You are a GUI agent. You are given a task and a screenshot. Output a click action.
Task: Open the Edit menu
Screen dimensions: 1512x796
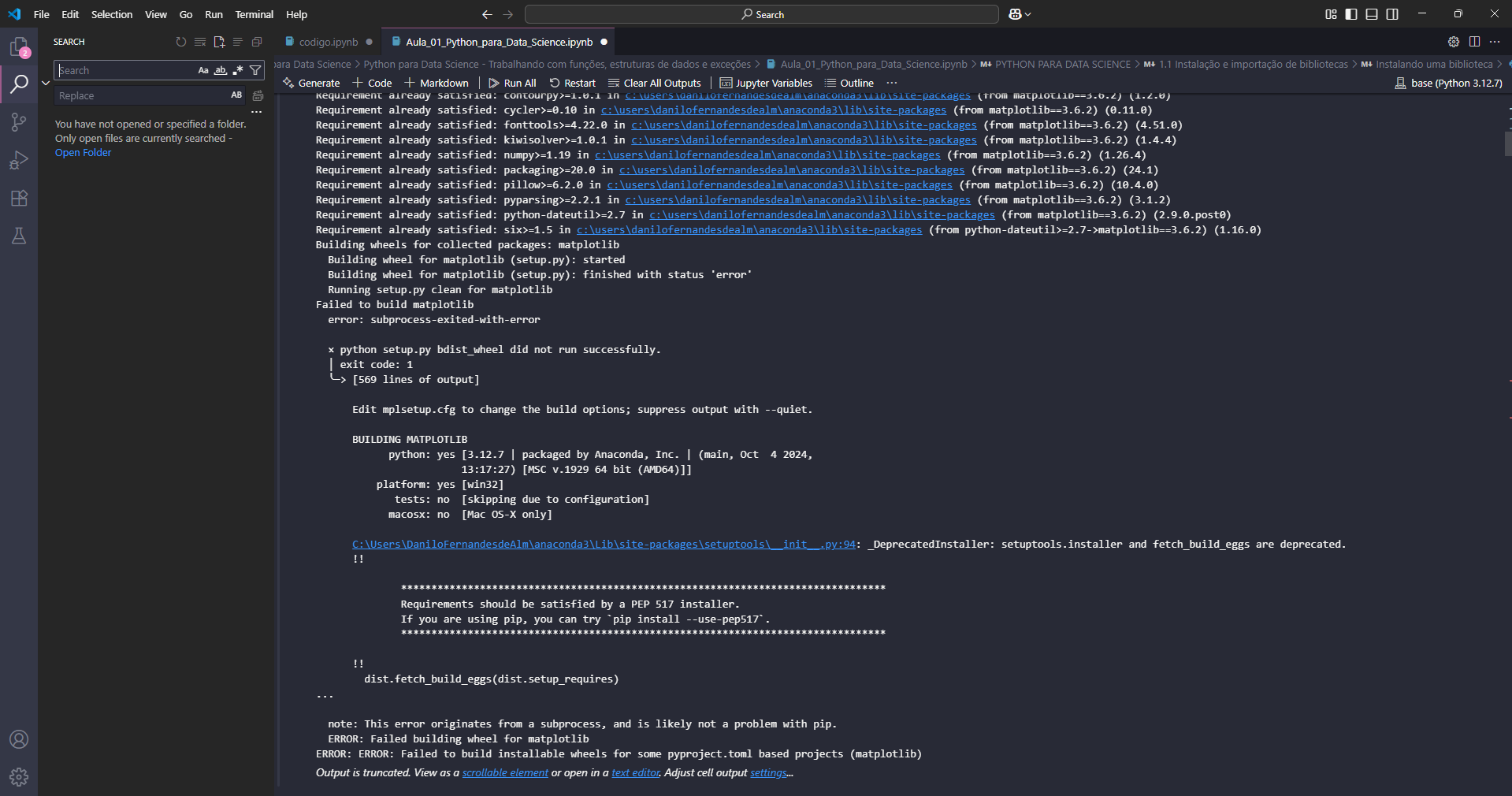pyautogui.click(x=70, y=14)
